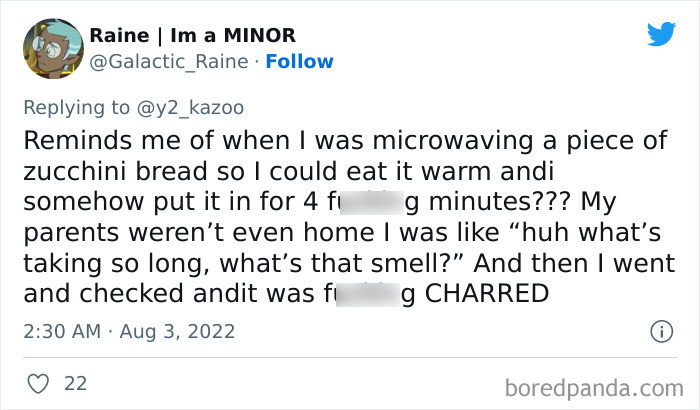Click the like count number 22
Image resolution: width=700 pixels, height=410 pixels.
pyautogui.click(x=75, y=382)
